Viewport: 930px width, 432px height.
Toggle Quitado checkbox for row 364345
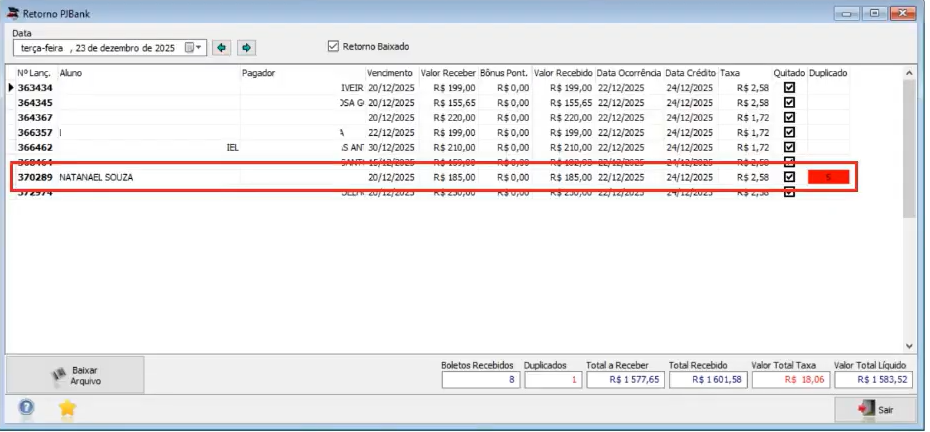789,103
